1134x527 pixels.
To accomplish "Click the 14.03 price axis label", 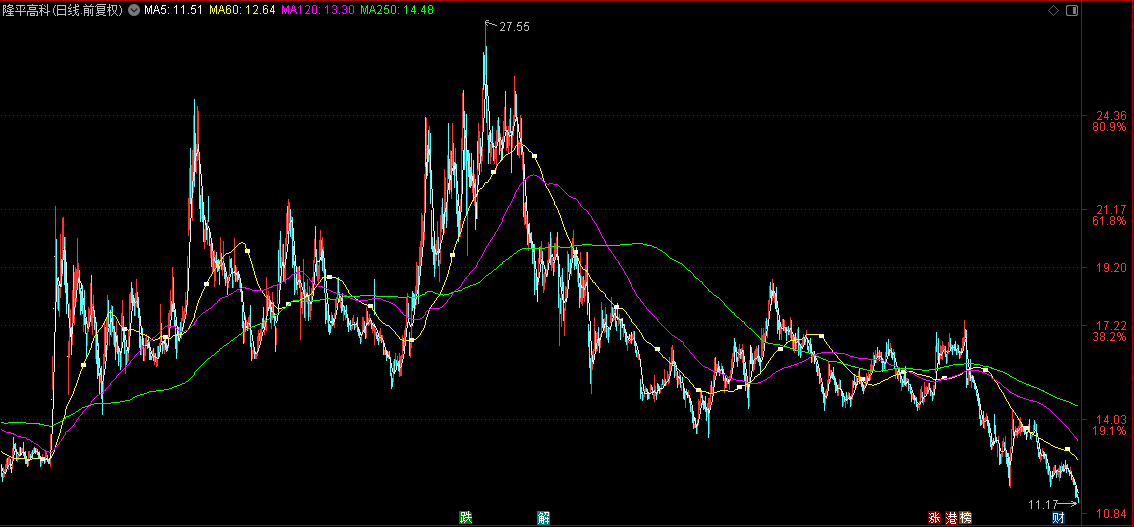I will click(x=1110, y=419).
